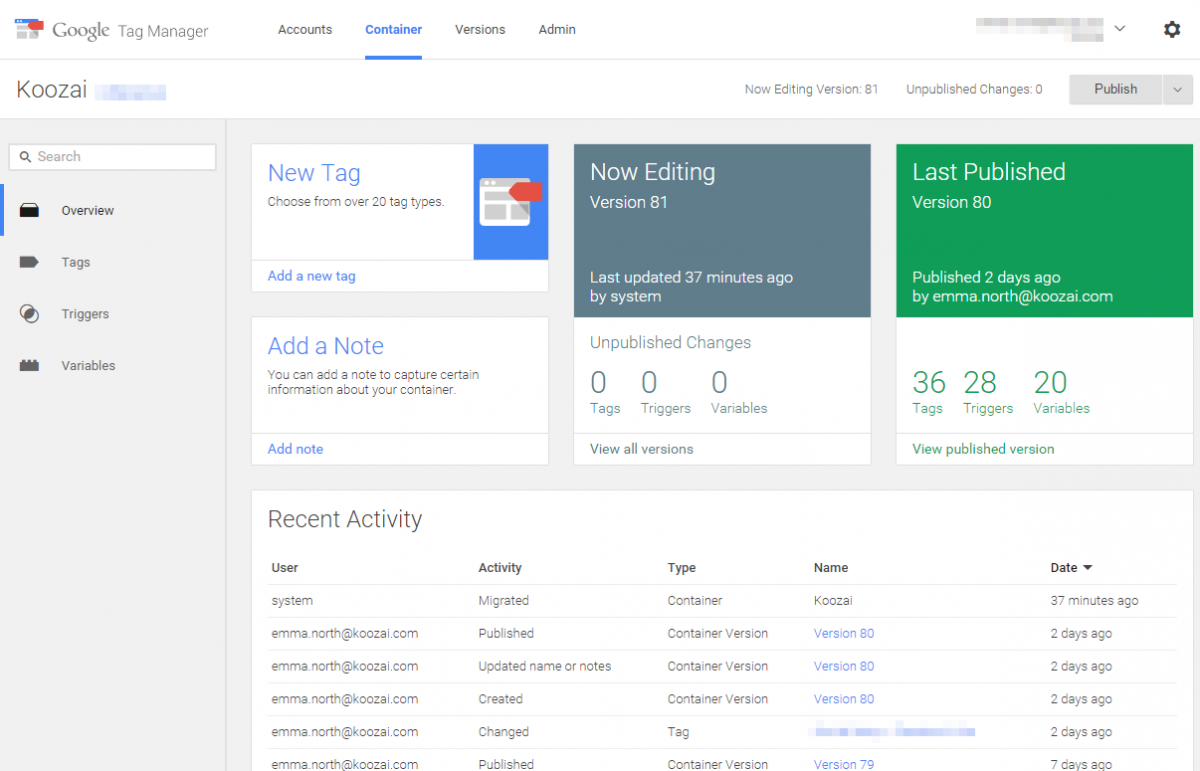The image size is (1200, 771).
Task: Open Version 79 from Recent Activity
Action: point(843,764)
